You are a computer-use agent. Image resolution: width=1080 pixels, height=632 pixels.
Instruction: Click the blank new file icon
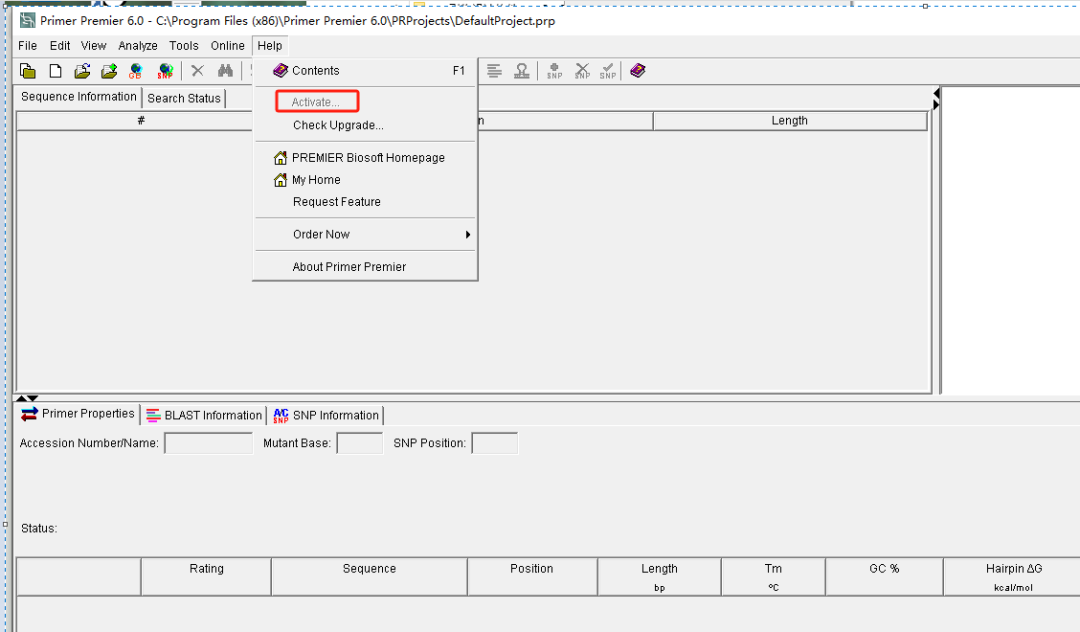pyautogui.click(x=55, y=71)
